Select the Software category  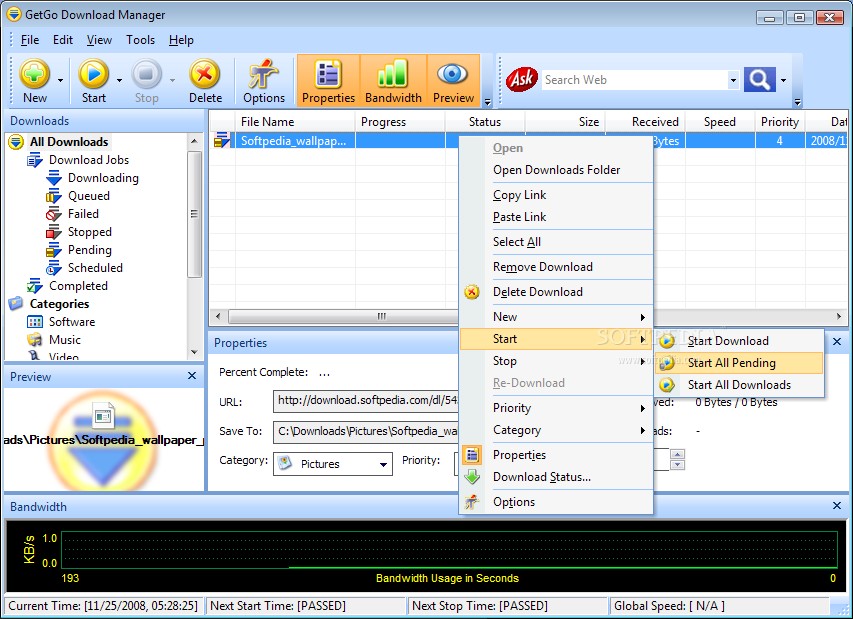coord(72,321)
